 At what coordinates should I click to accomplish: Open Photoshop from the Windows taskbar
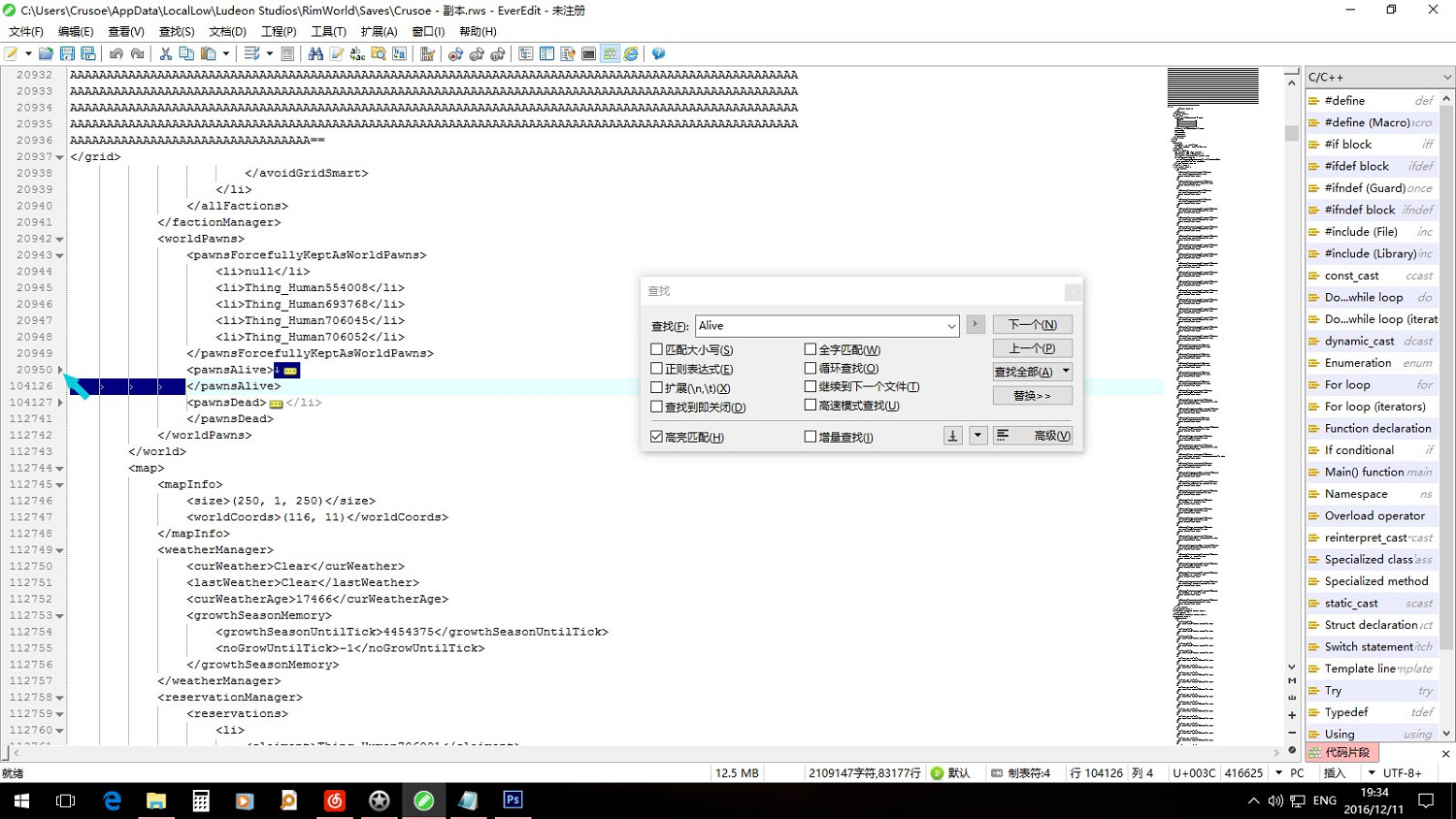pyautogui.click(x=513, y=801)
